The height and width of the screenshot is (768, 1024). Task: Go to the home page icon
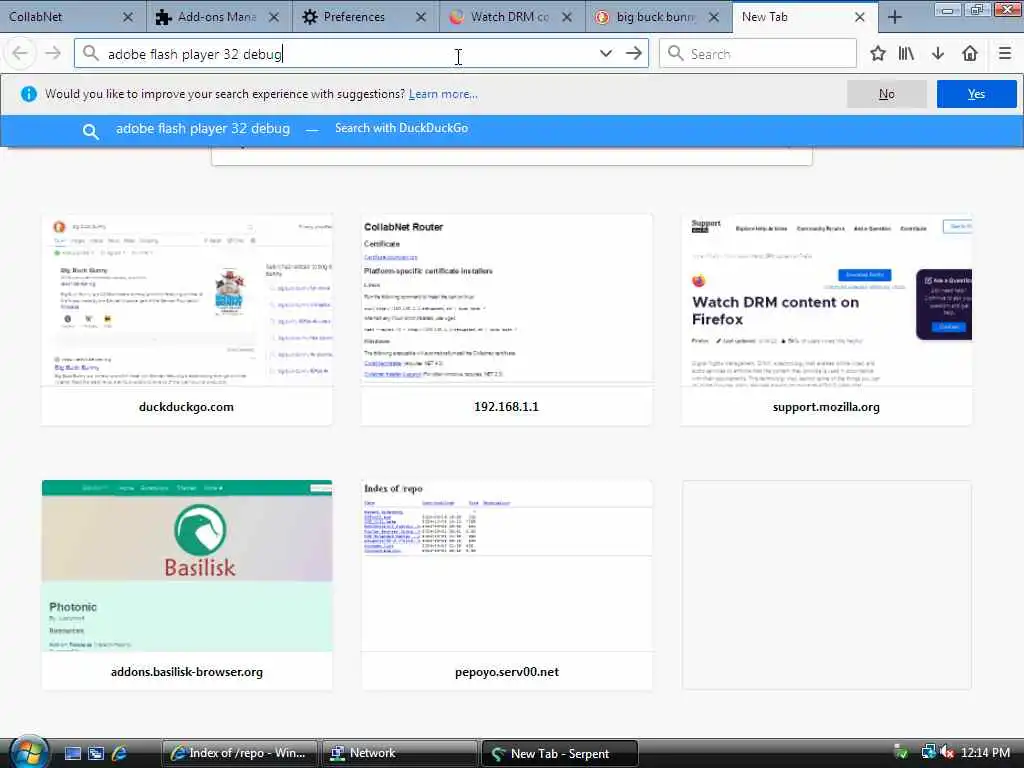coord(970,54)
